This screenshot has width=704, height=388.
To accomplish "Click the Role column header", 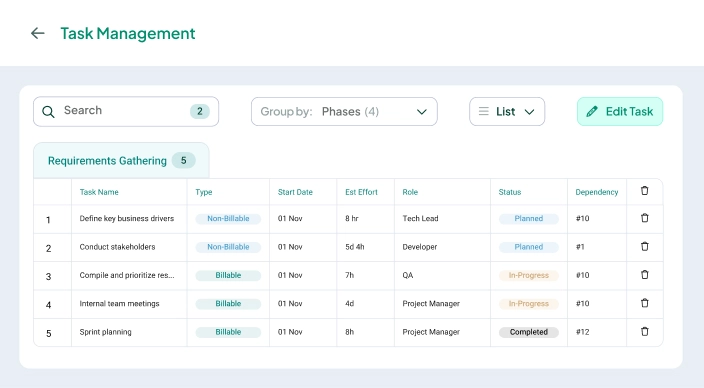I will click(410, 192).
